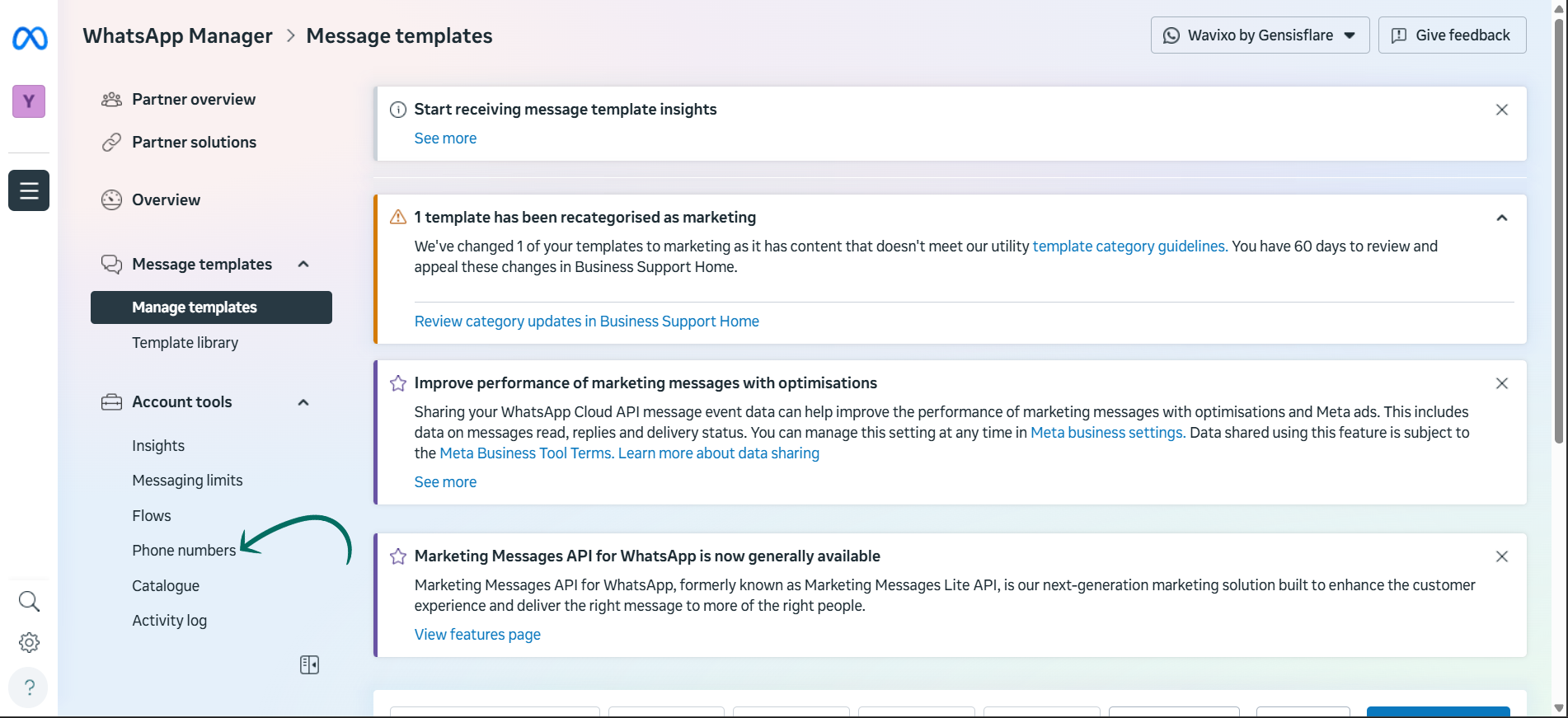1568x718 pixels.
Task: Open the hamburger all-tools menu
Action: click(29, 190)
